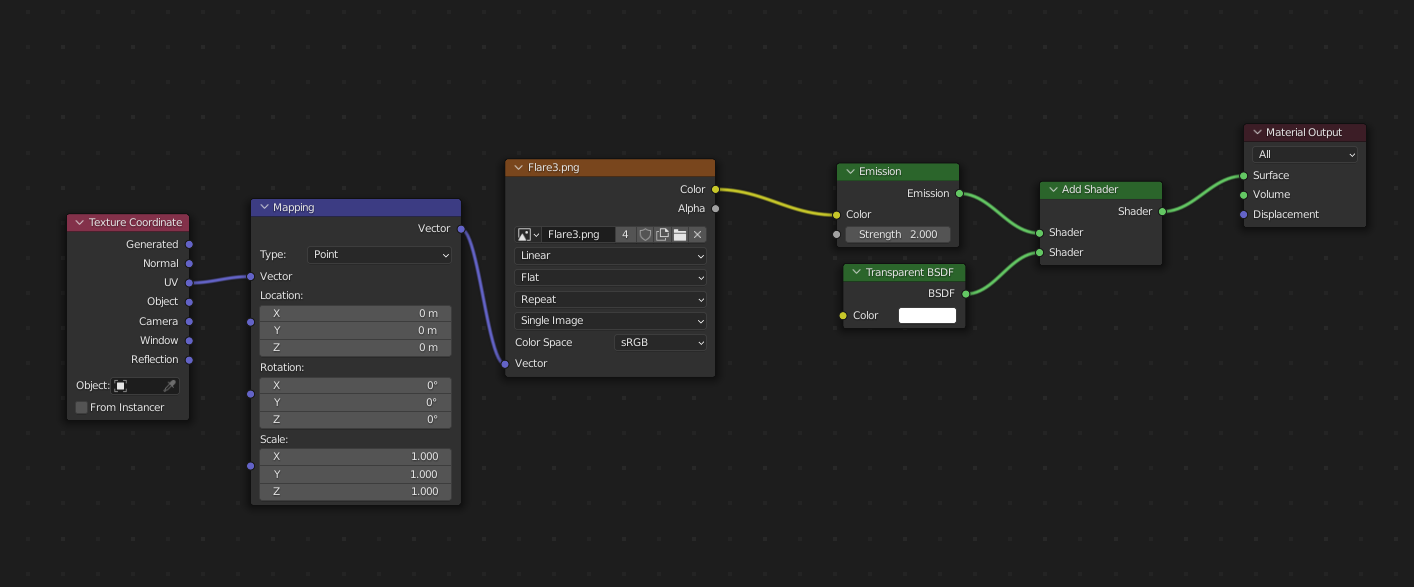1414x587 pixels.
Task: Toggle the fake user shield icon
Action: click(x=645, y=234)
